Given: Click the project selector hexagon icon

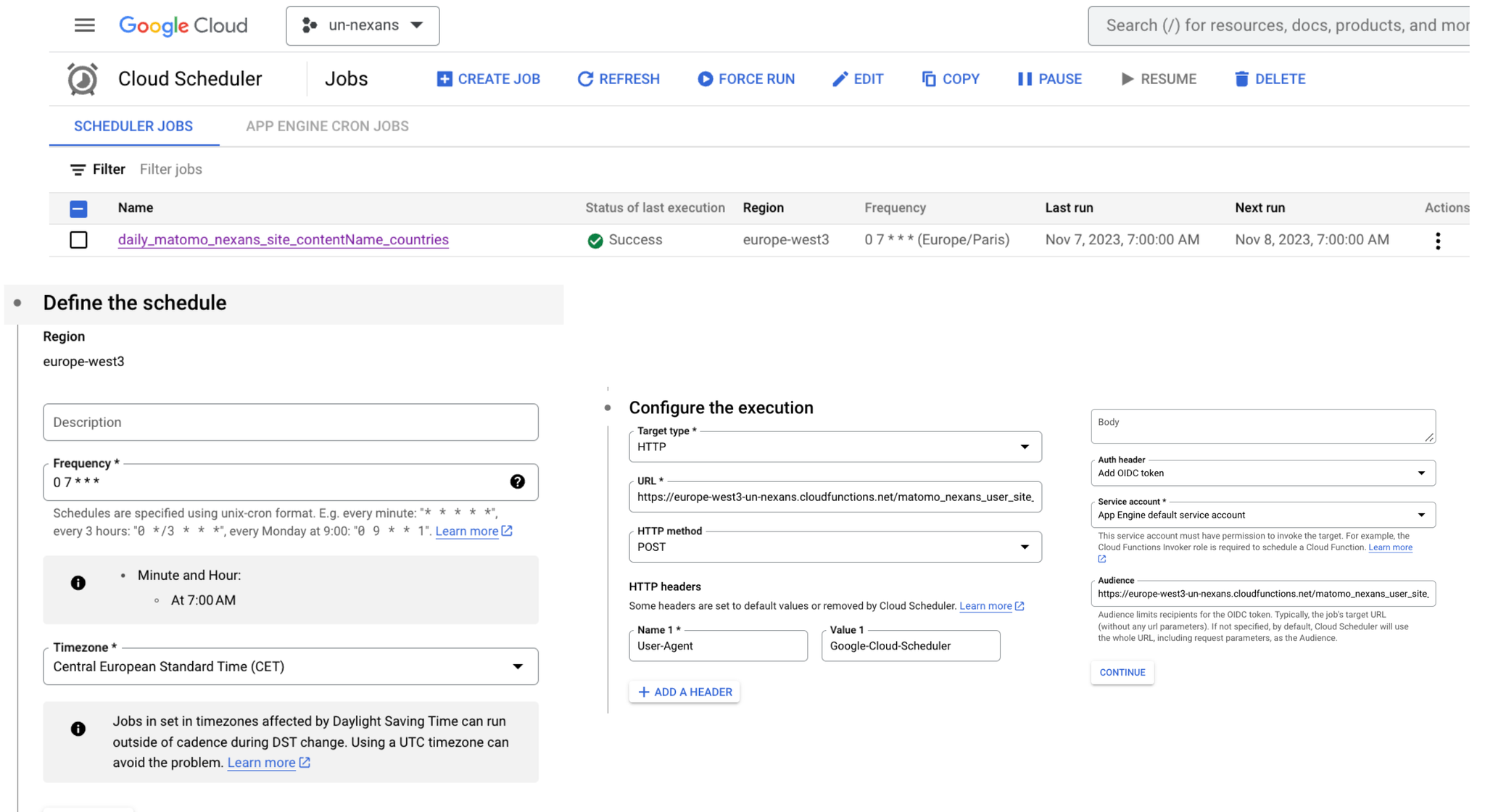Looking at the screenshot, I should coord(310,25).
